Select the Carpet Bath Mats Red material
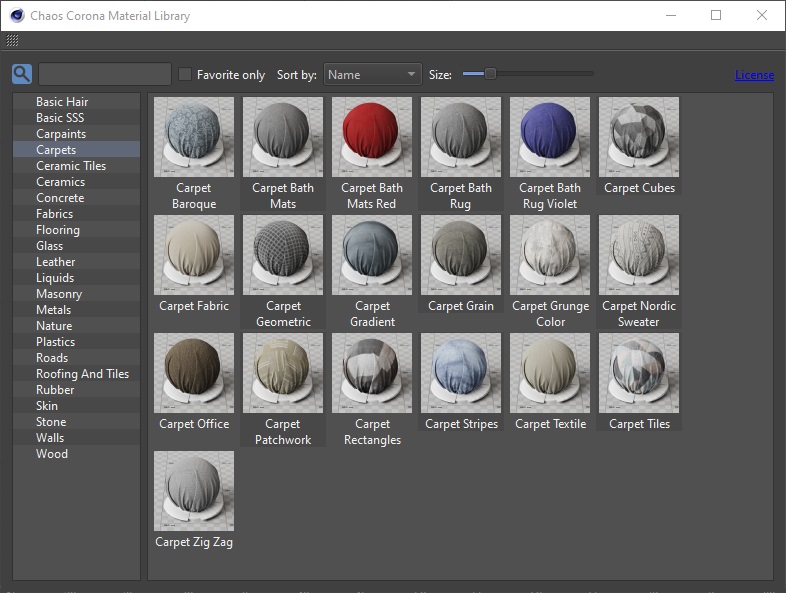Viewport: 786px width, 593px height. [x=372, y=137]
